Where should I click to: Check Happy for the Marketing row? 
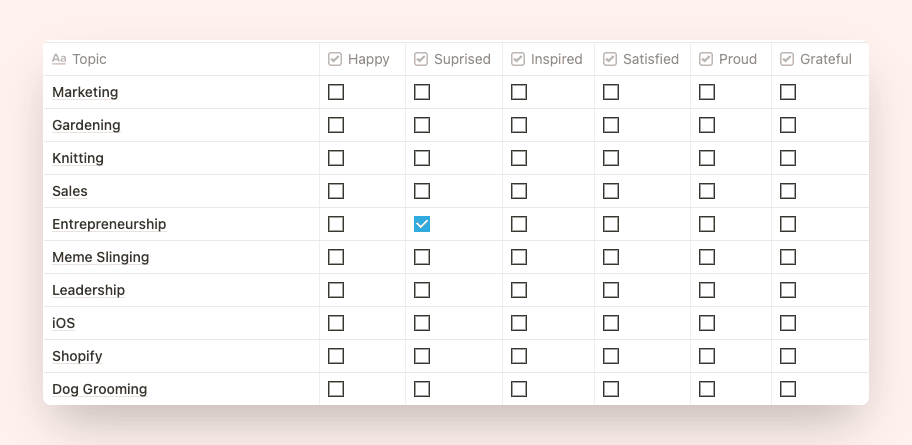(x=336, y=92)
